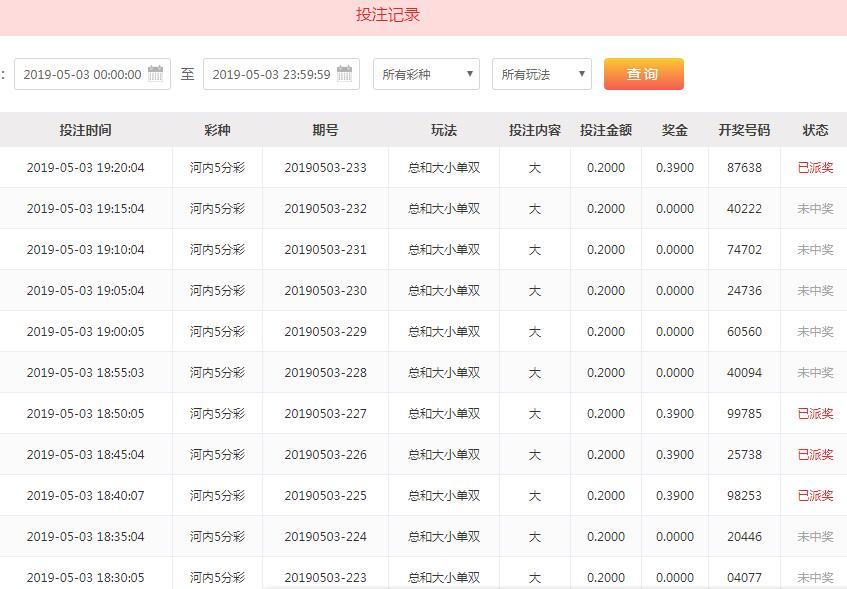This screenshot has width=847, height=589.
Task: Select period number 20190503-233
Action: coord(325,168)
